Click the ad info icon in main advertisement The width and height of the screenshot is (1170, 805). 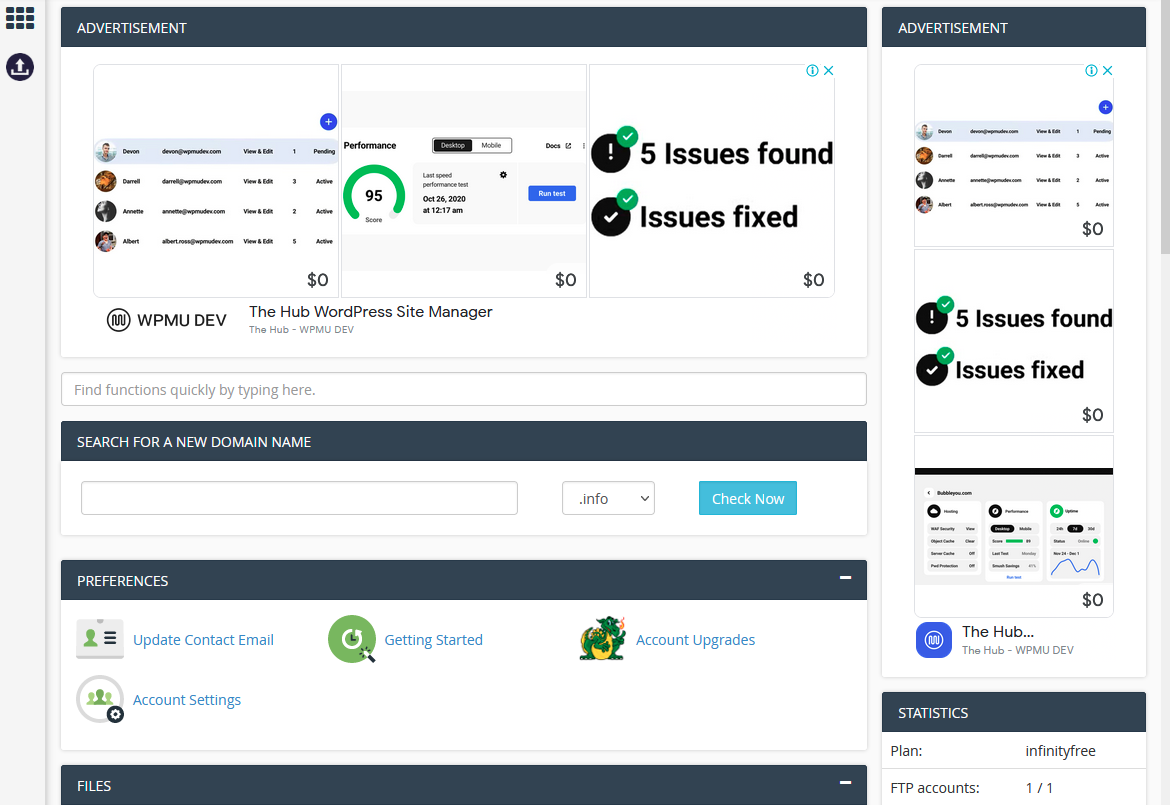click(x=813, y=71)
